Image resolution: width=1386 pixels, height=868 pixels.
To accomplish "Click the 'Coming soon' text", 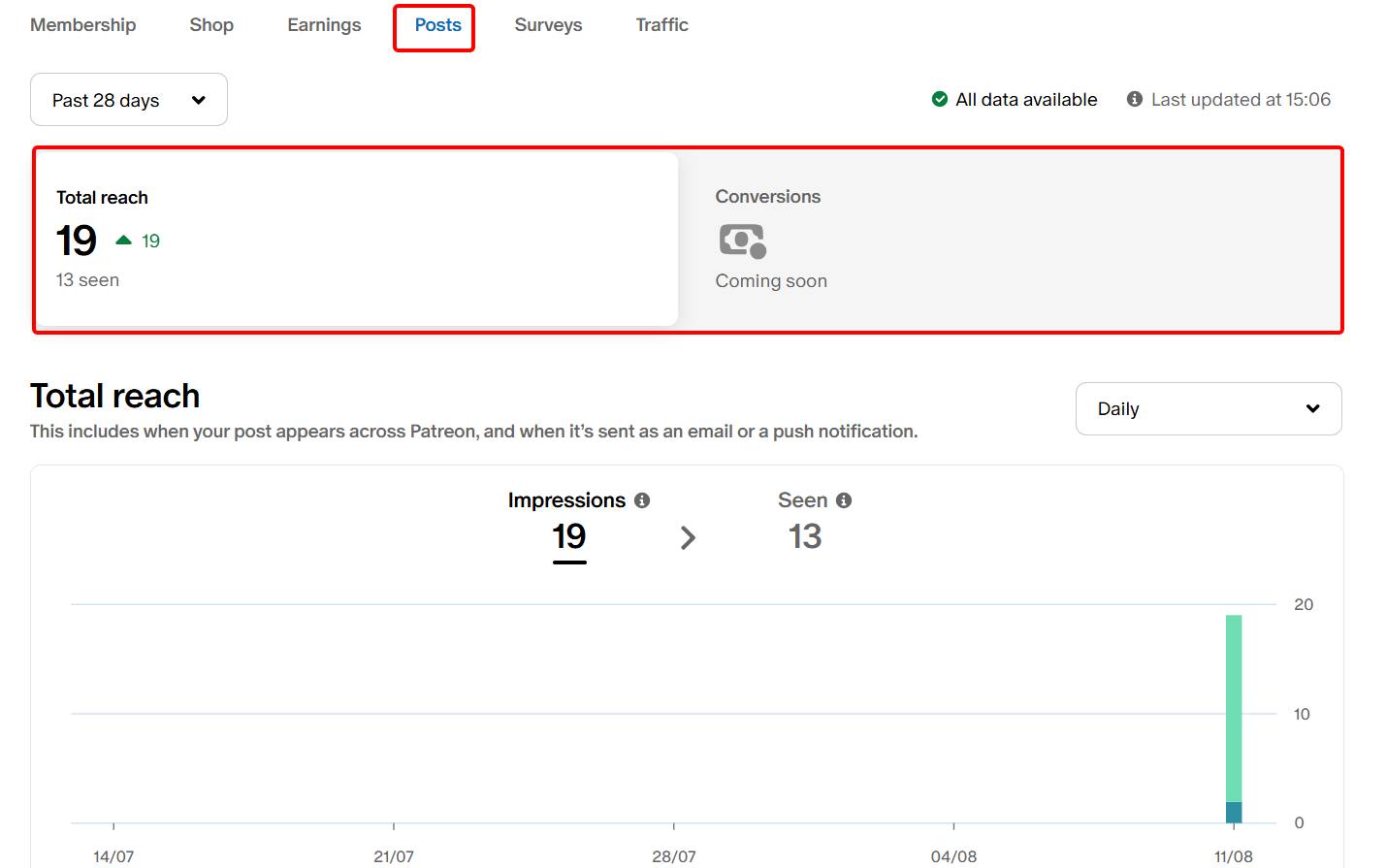I will (x=771, y=281).
